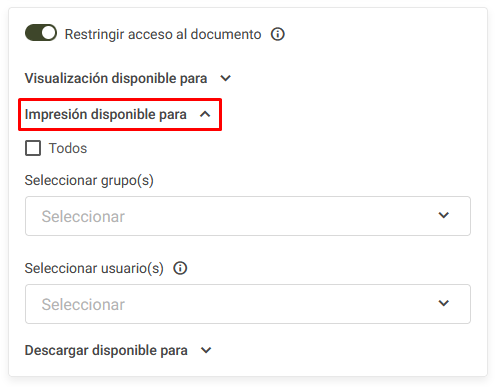This screenshot has height=387, width=498.
Task: Click info icon beside Seleccionar usuario(s)
Action: point(180,268)
